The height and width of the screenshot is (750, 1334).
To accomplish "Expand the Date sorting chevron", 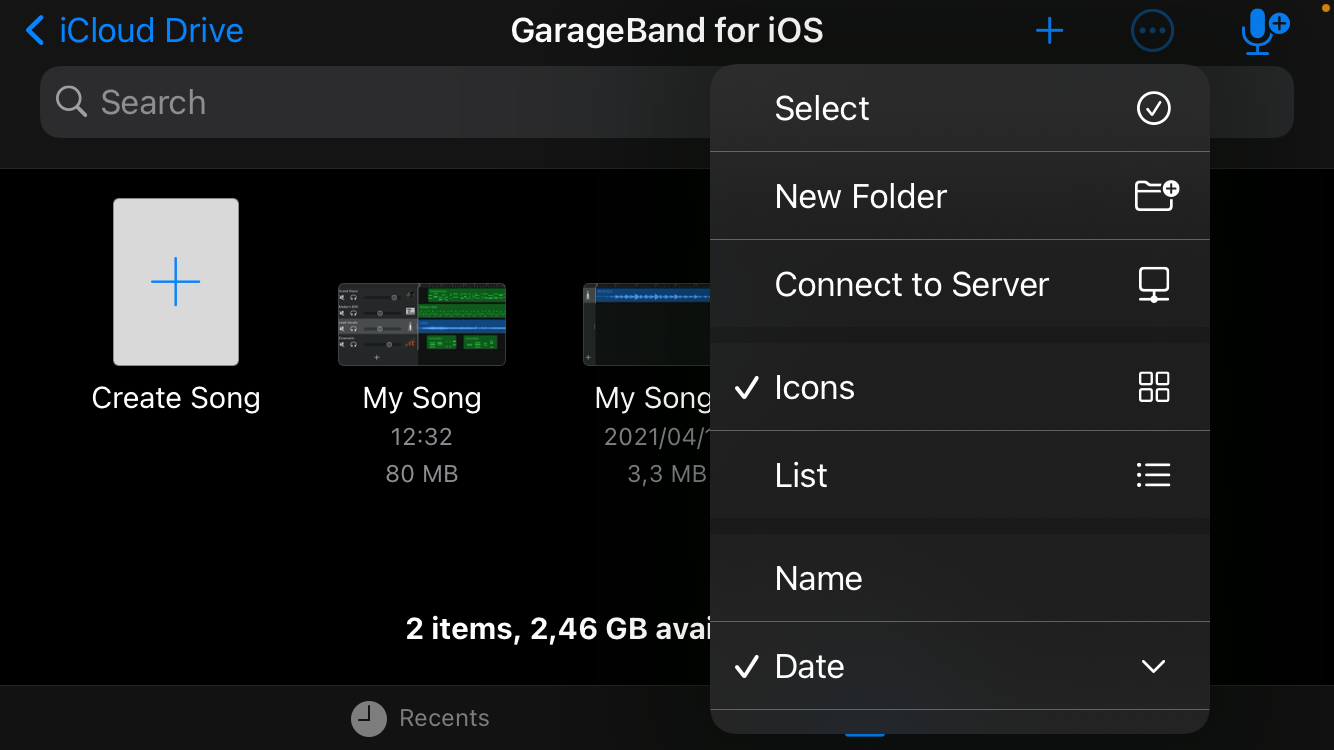I will pyautogui.click(x=1153, y=666).
